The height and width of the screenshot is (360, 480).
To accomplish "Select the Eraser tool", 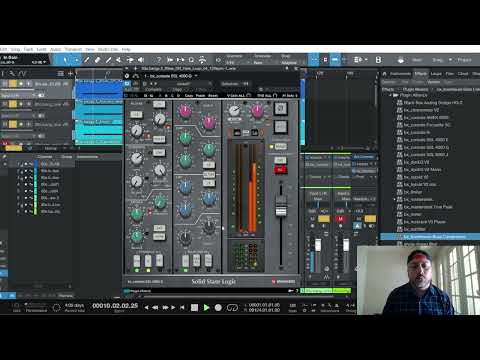I will (x=98, y=60).
